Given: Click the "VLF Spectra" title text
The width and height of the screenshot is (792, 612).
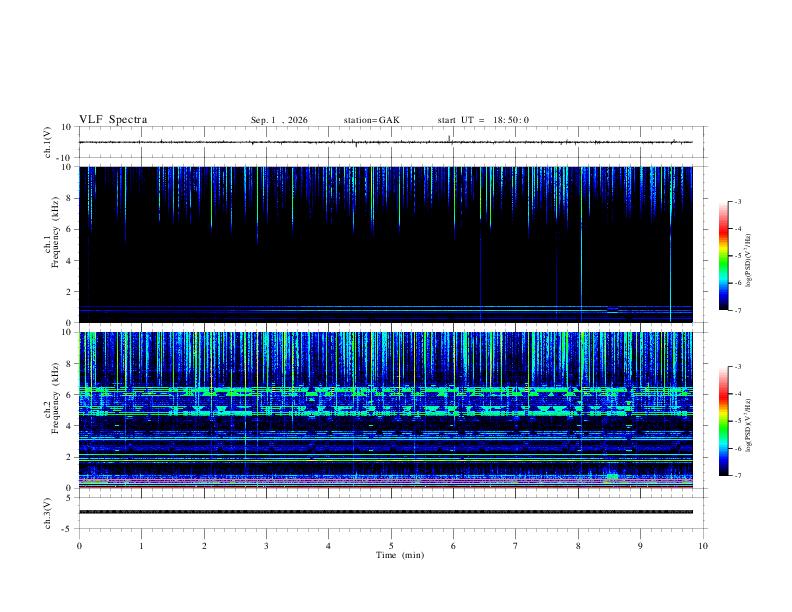Looking at the screenshot, I should pos(113,120).
